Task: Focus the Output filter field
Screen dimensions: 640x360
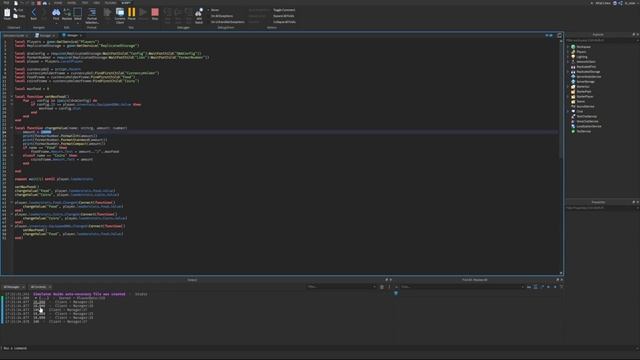Action: [x=342, y=287]
